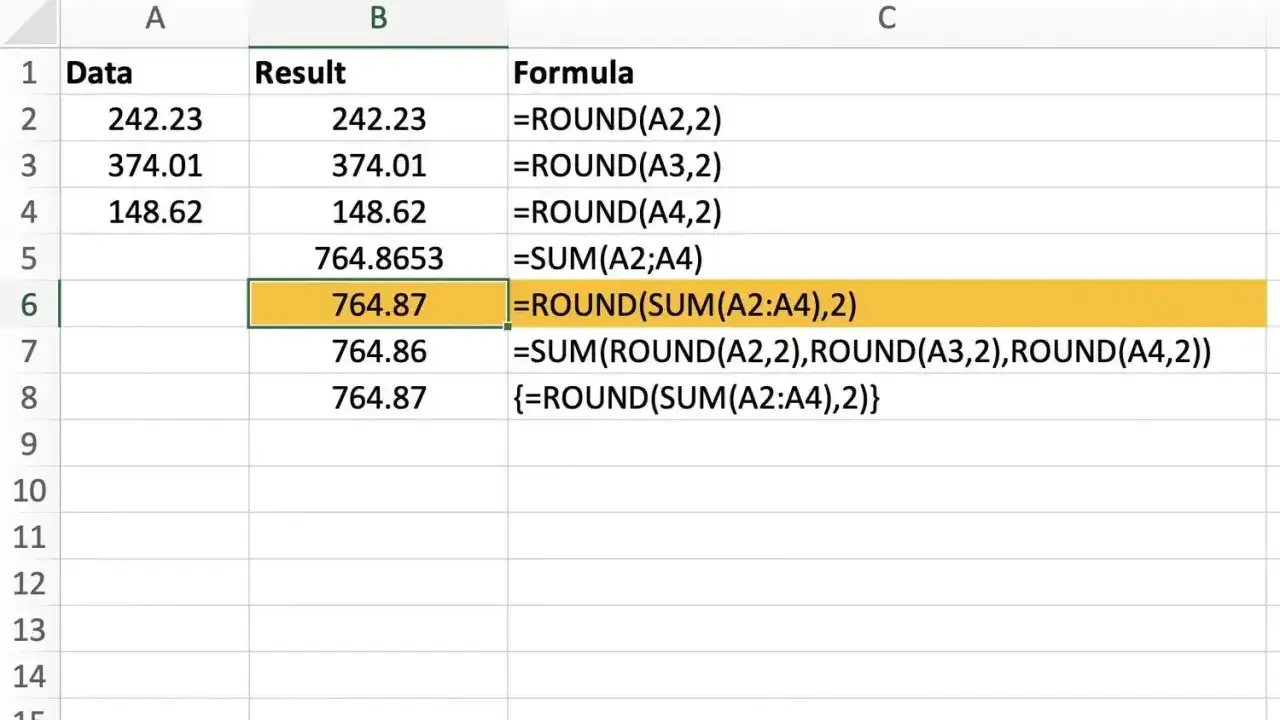Select cell B7 showing 764.86

coord(378,351)
